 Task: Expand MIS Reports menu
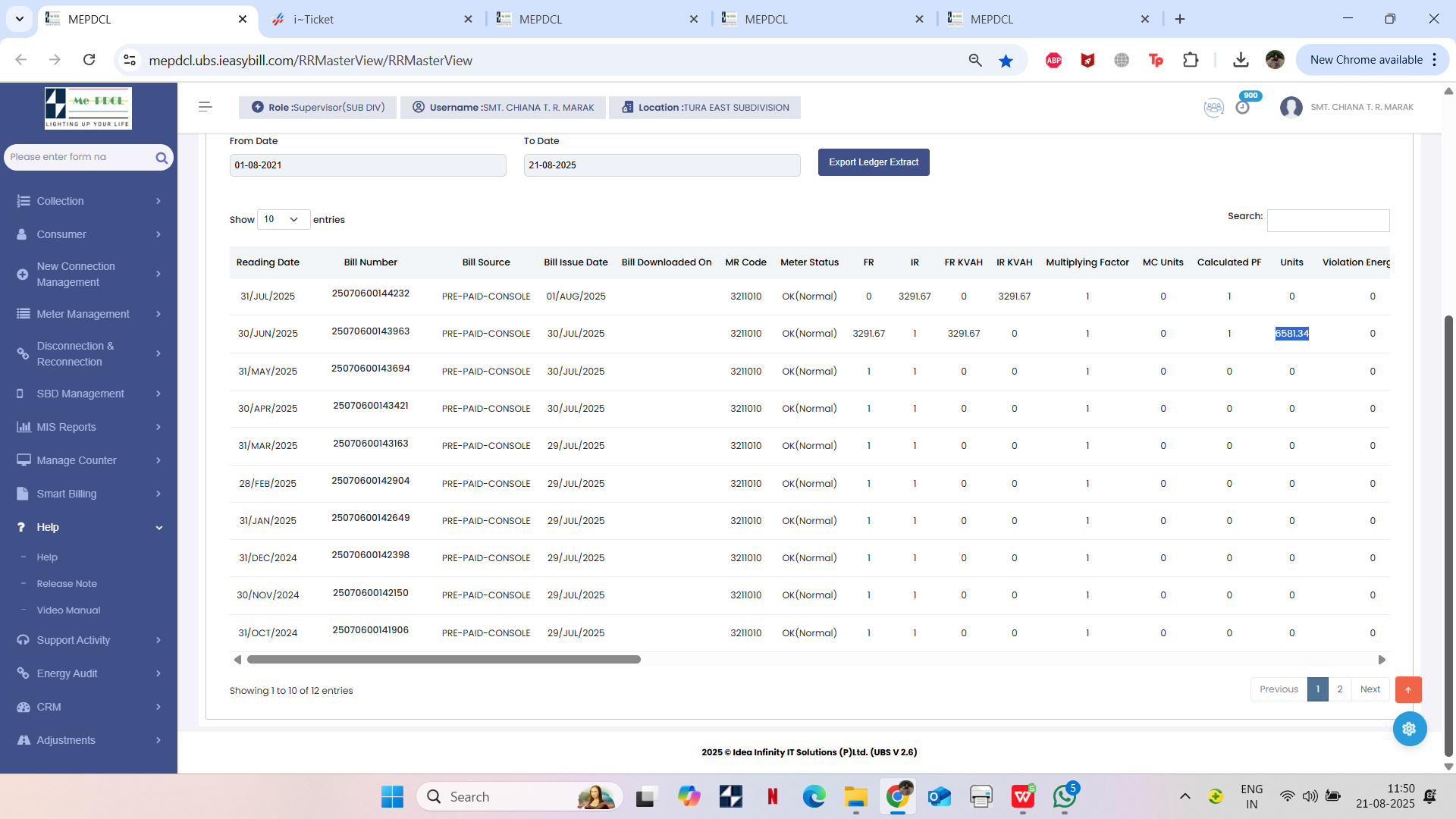(89, 427)
